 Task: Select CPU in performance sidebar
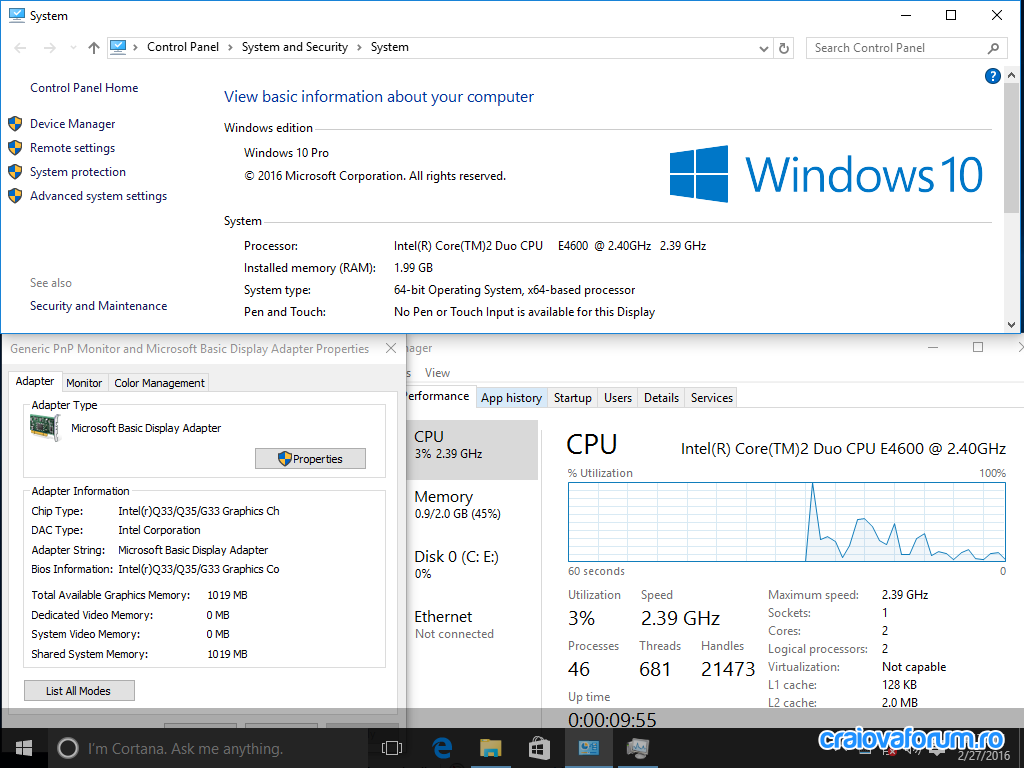pyautogui.click(x=473, y=449)
